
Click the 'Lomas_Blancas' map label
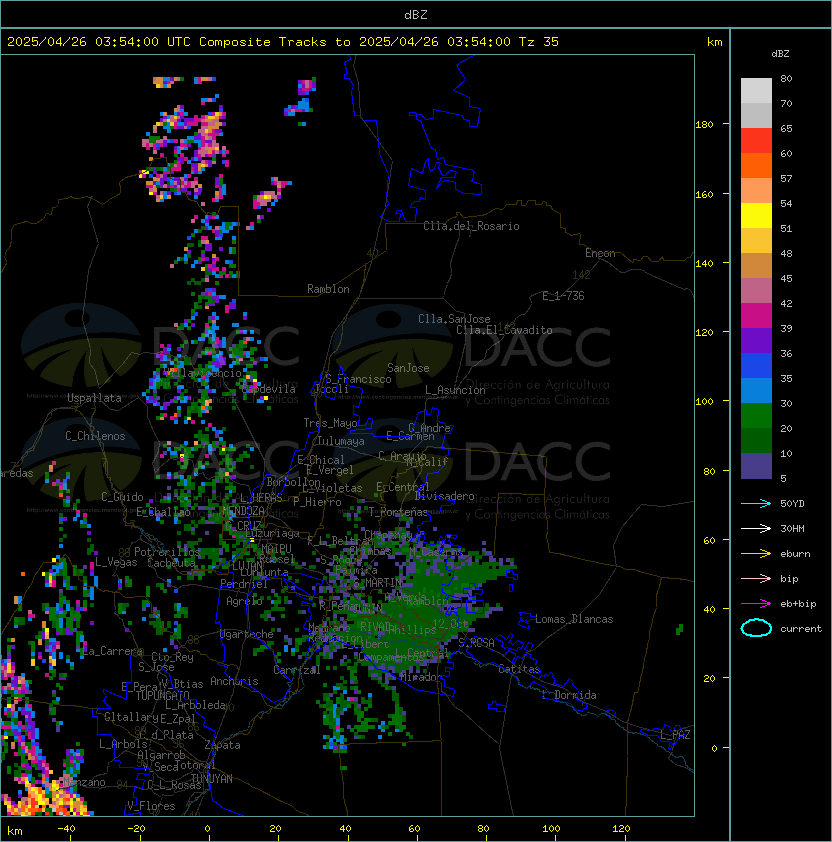[x=574, y=619]
